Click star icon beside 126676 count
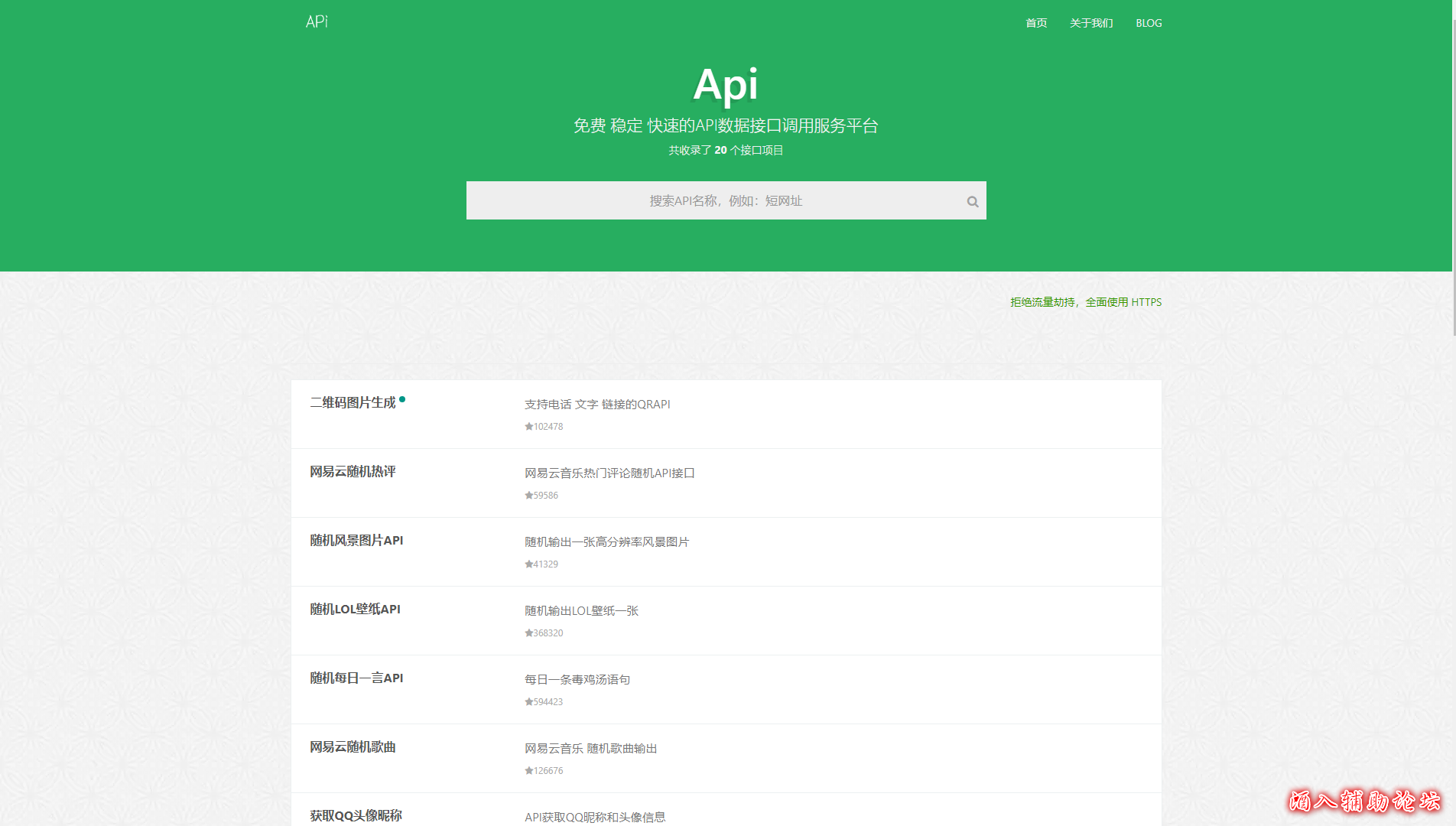Image resolution: width=1456 pixels, height=826 pixels. pos(528,771)
